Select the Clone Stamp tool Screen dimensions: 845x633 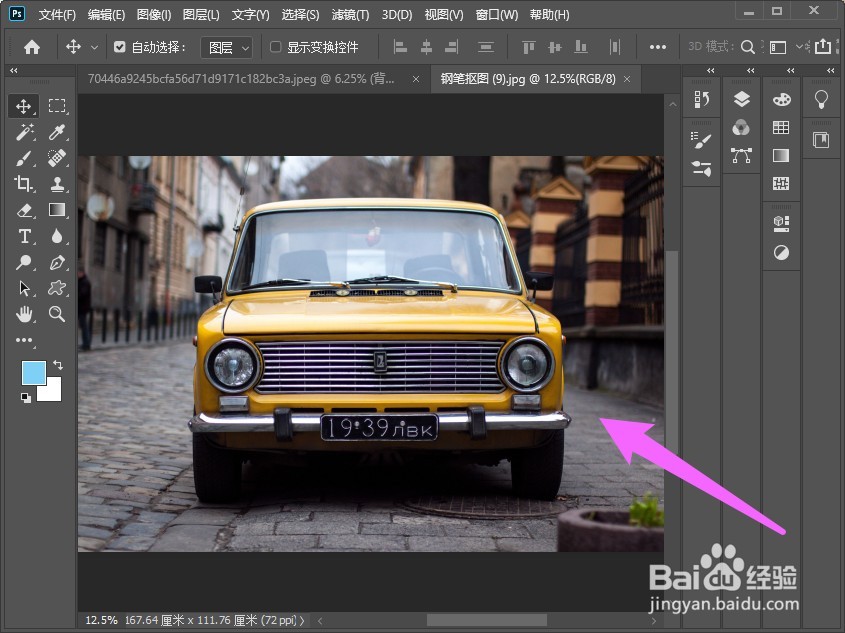coord(57,184)
